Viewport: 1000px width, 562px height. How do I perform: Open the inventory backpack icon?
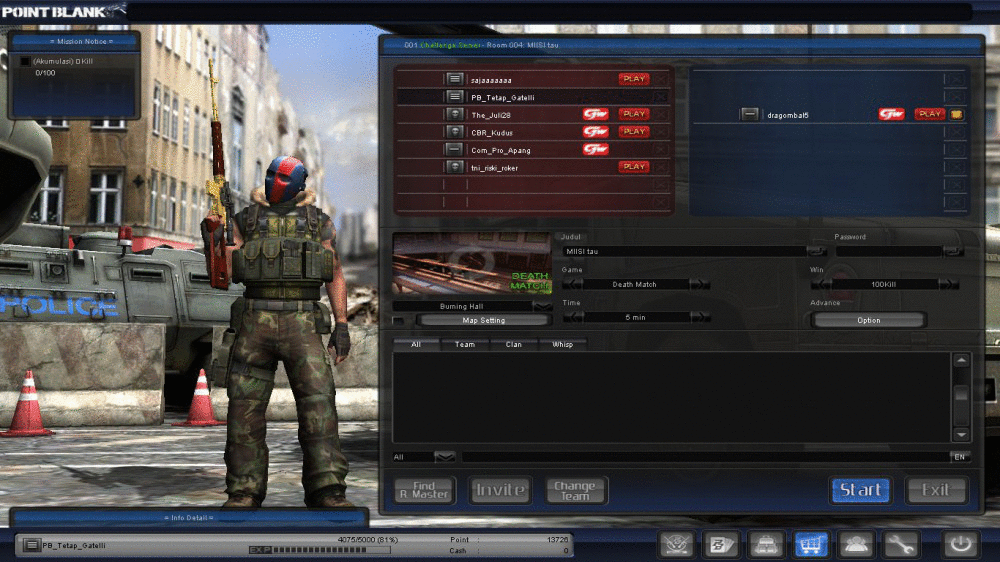pyautogui.click(x=766, y=545)
